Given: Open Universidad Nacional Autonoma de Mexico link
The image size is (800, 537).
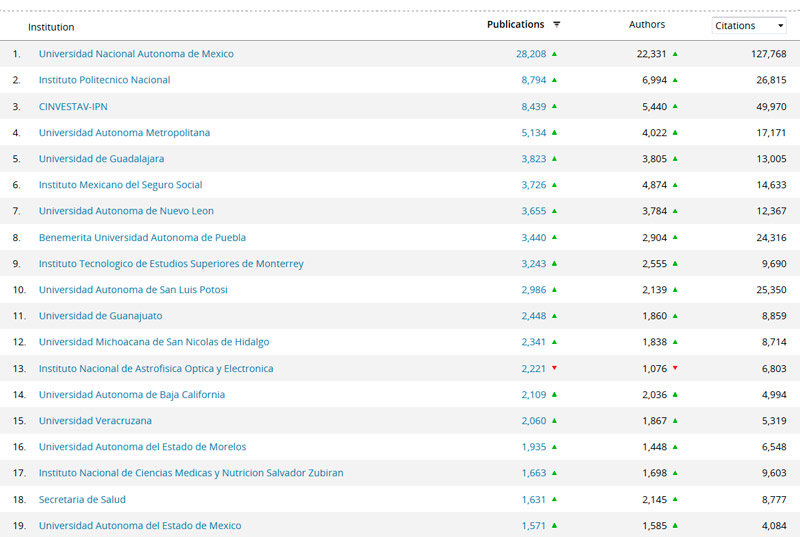Looking at the screenshot, I should 136,54.
